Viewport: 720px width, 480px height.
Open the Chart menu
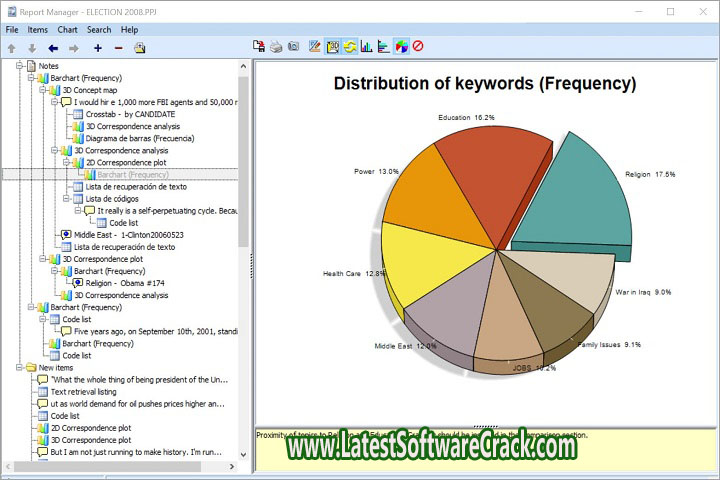point(67,30)
